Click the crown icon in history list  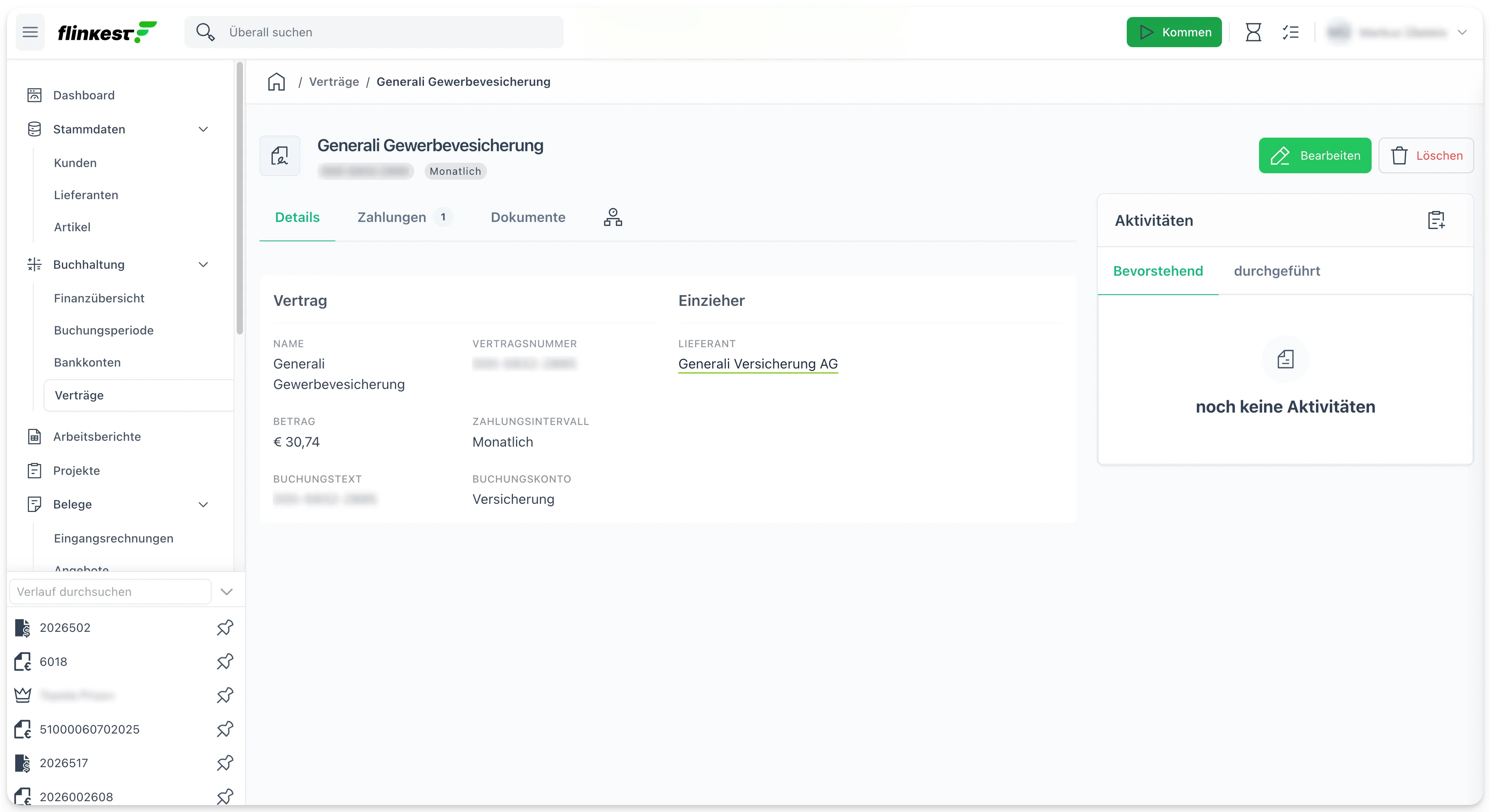pyautogui.click(x=22, y=695)
